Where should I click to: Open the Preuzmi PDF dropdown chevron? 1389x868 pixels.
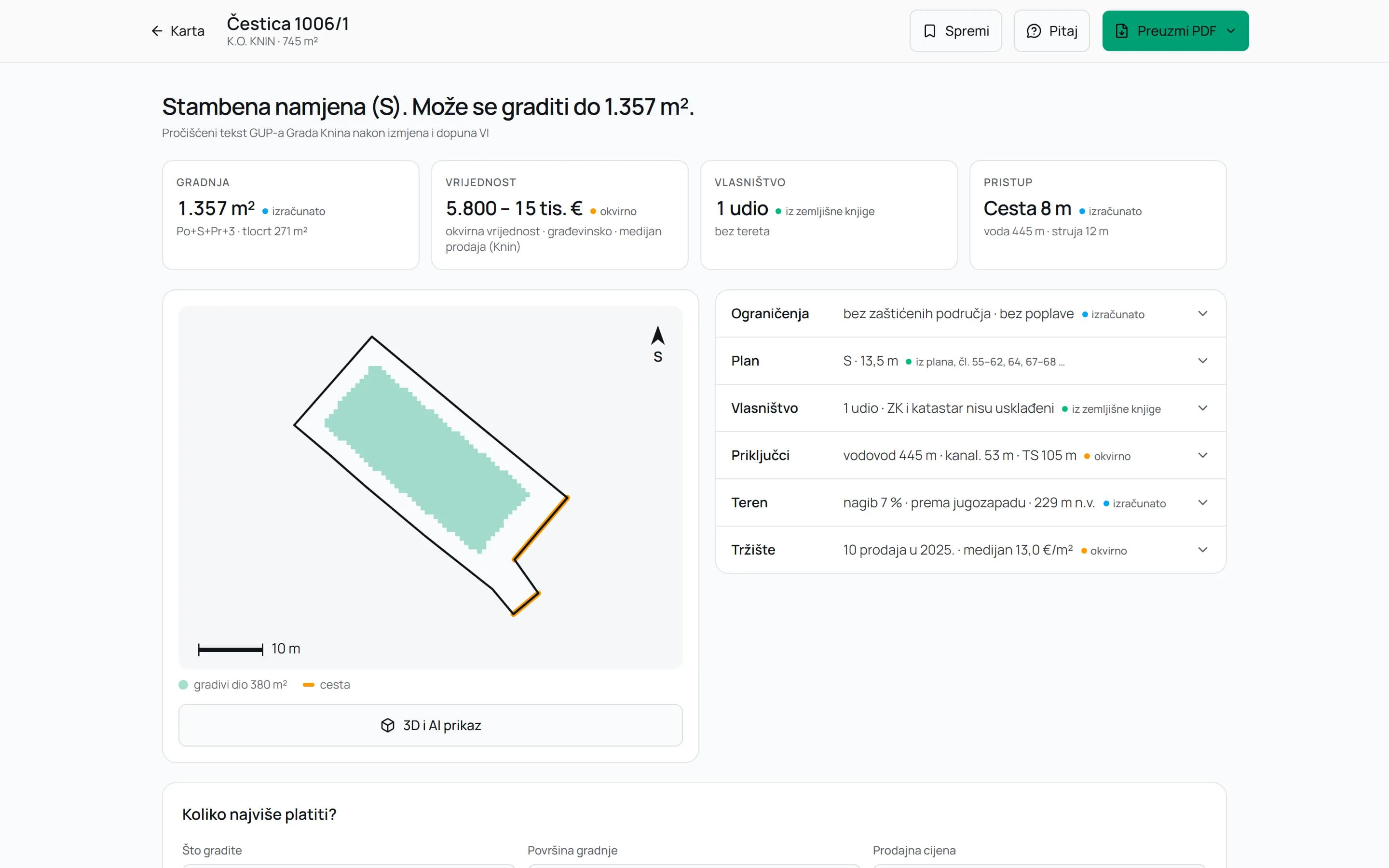coord(1231,31)
